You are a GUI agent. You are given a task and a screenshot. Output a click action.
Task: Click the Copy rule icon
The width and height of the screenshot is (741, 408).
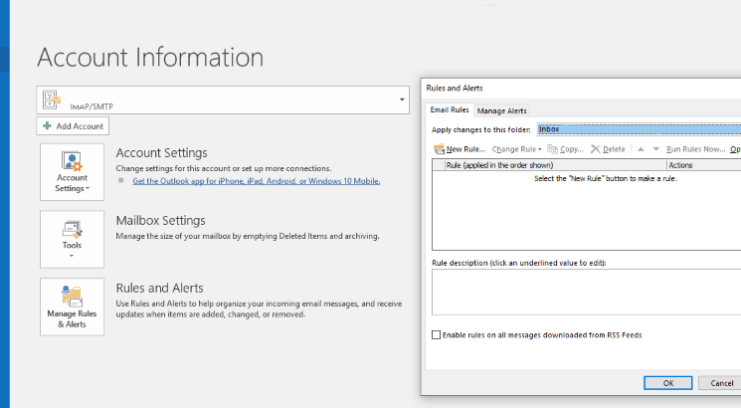[x=552, y=149]
